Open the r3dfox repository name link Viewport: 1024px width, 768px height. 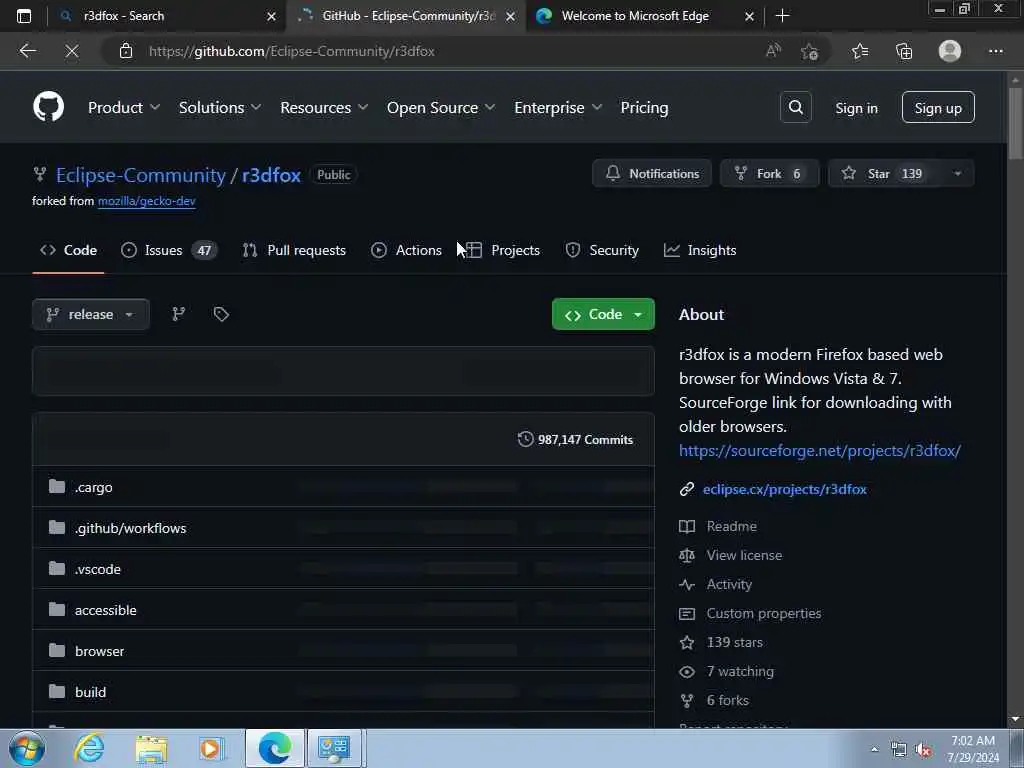[x=271, y=175]
